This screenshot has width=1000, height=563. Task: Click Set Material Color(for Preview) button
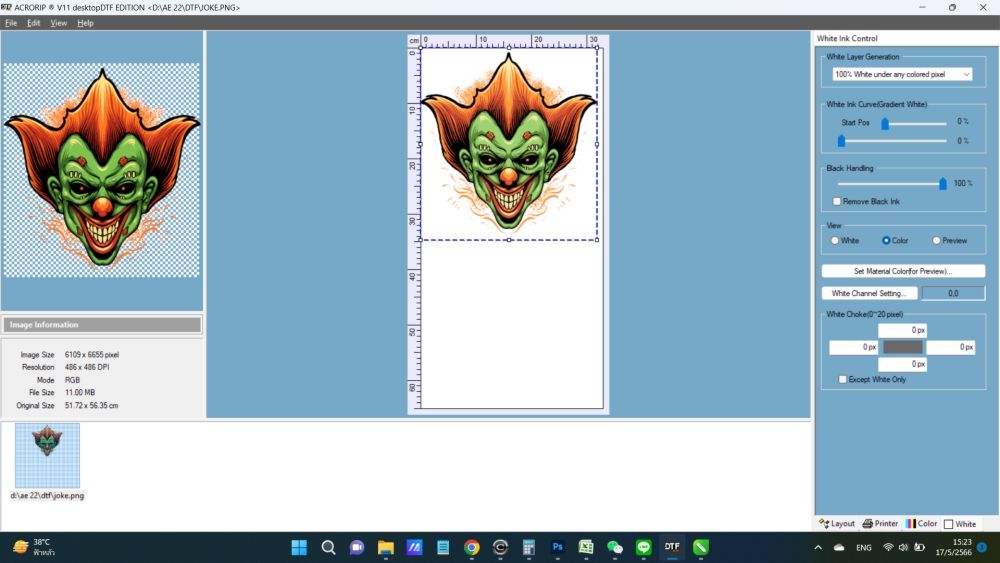(x=902, y=271)
